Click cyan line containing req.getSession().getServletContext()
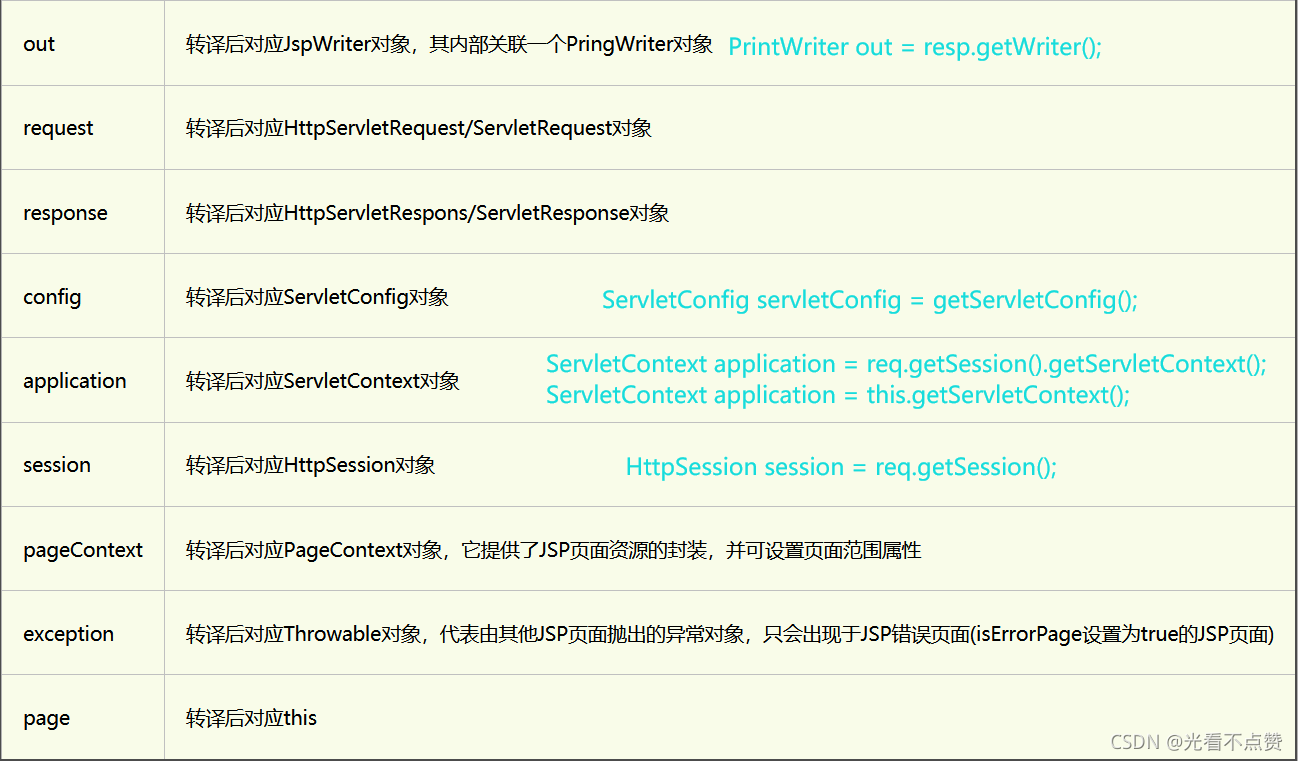This screenshot has width=1298, height=761. (906, 364)
